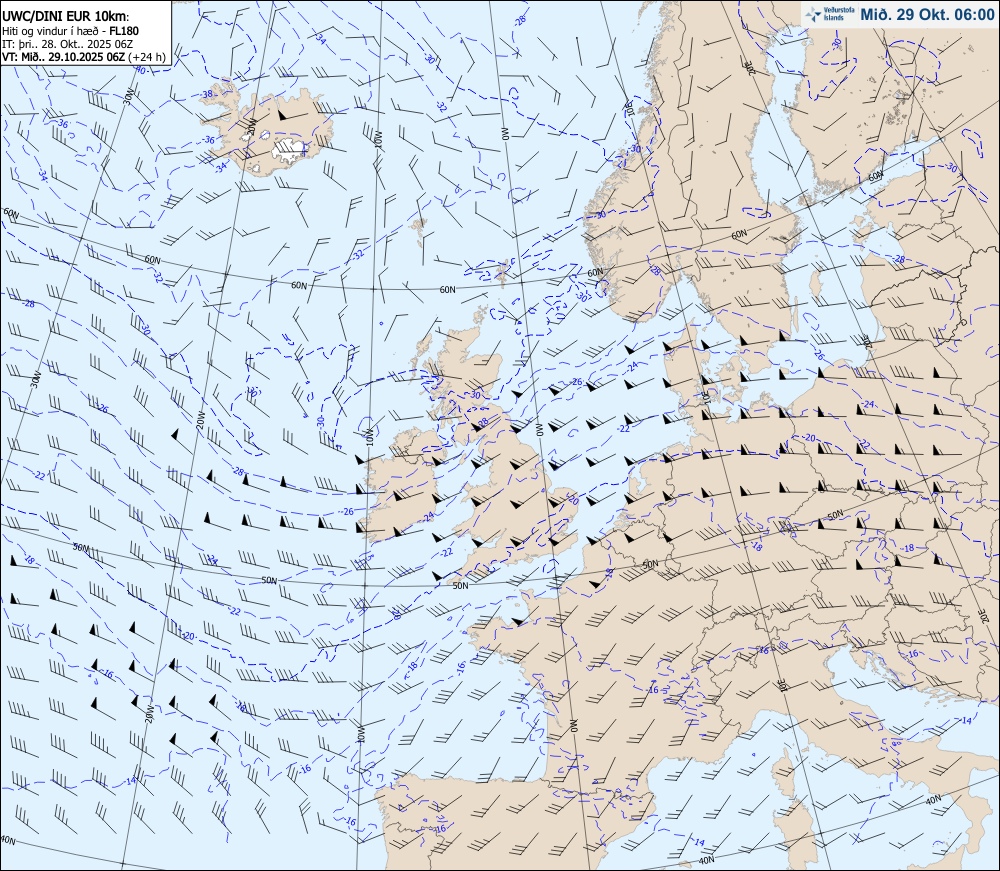The width and height of the screenshot is (1000, 871).
Task: Click the 'VT: Mið.. 29.10.2025 06Z (+24 h)' line
Action: point(83,57)
